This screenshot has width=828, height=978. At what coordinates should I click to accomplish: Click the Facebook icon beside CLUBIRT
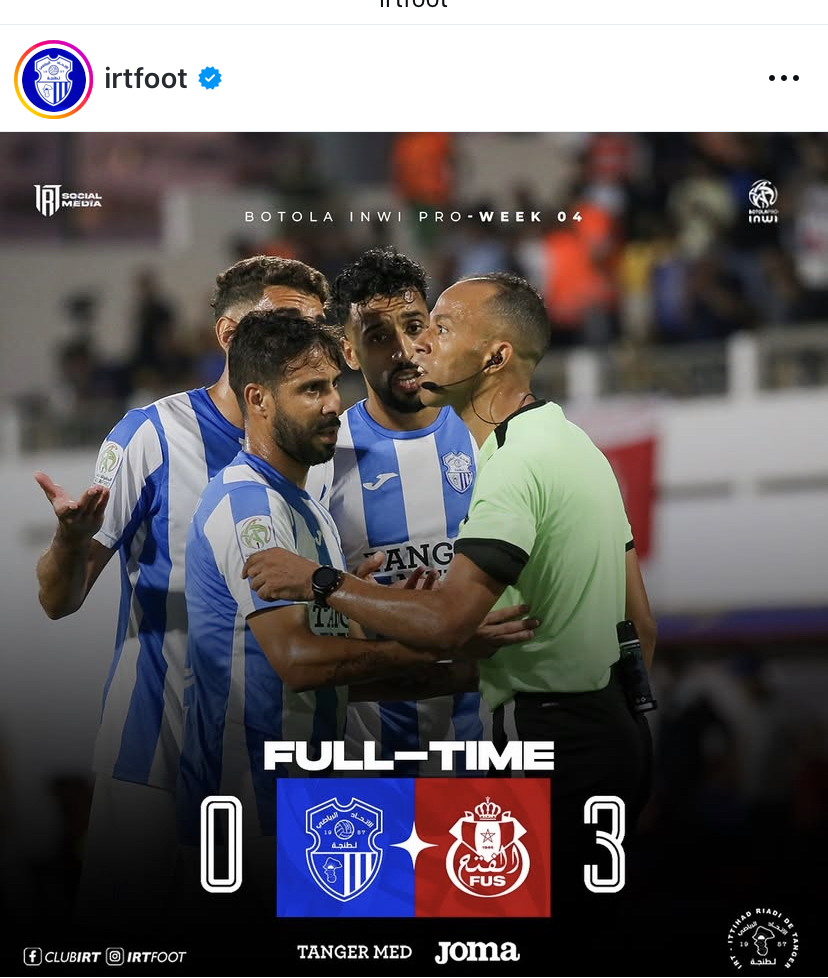tap(32, 956)
